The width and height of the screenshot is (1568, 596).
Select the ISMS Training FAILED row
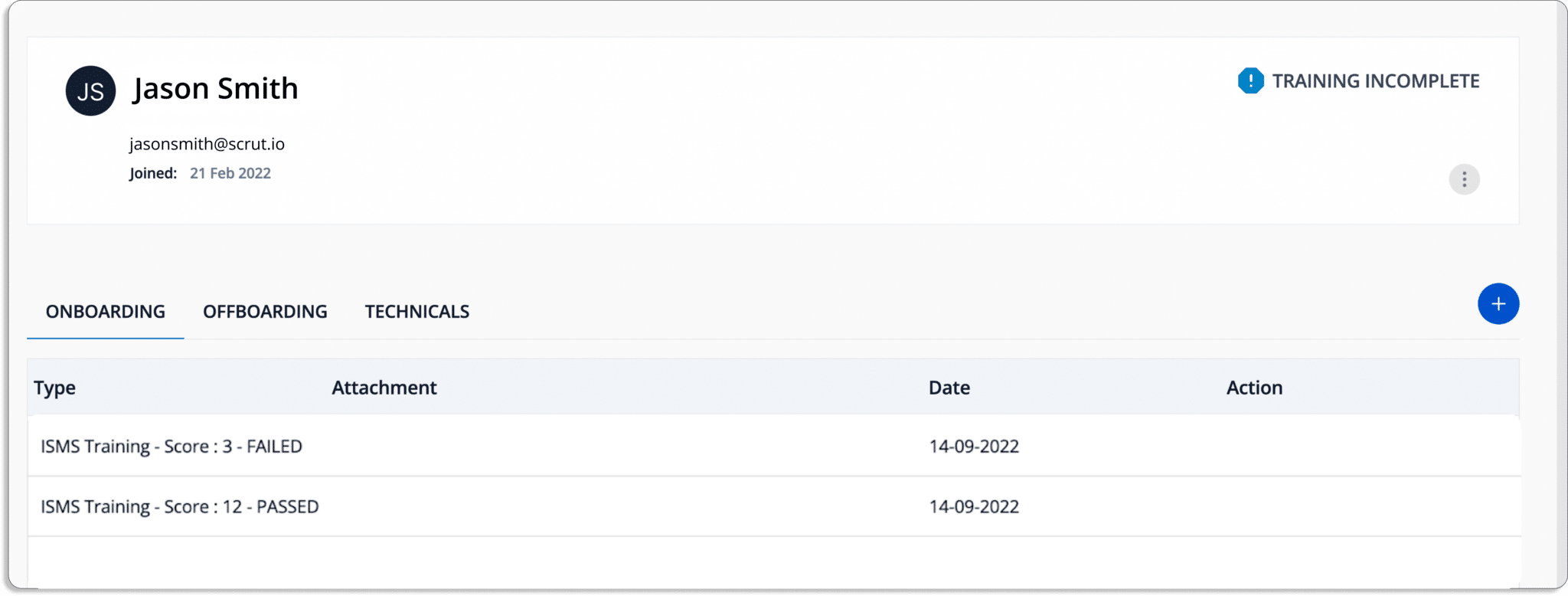(x=774, y=446)
